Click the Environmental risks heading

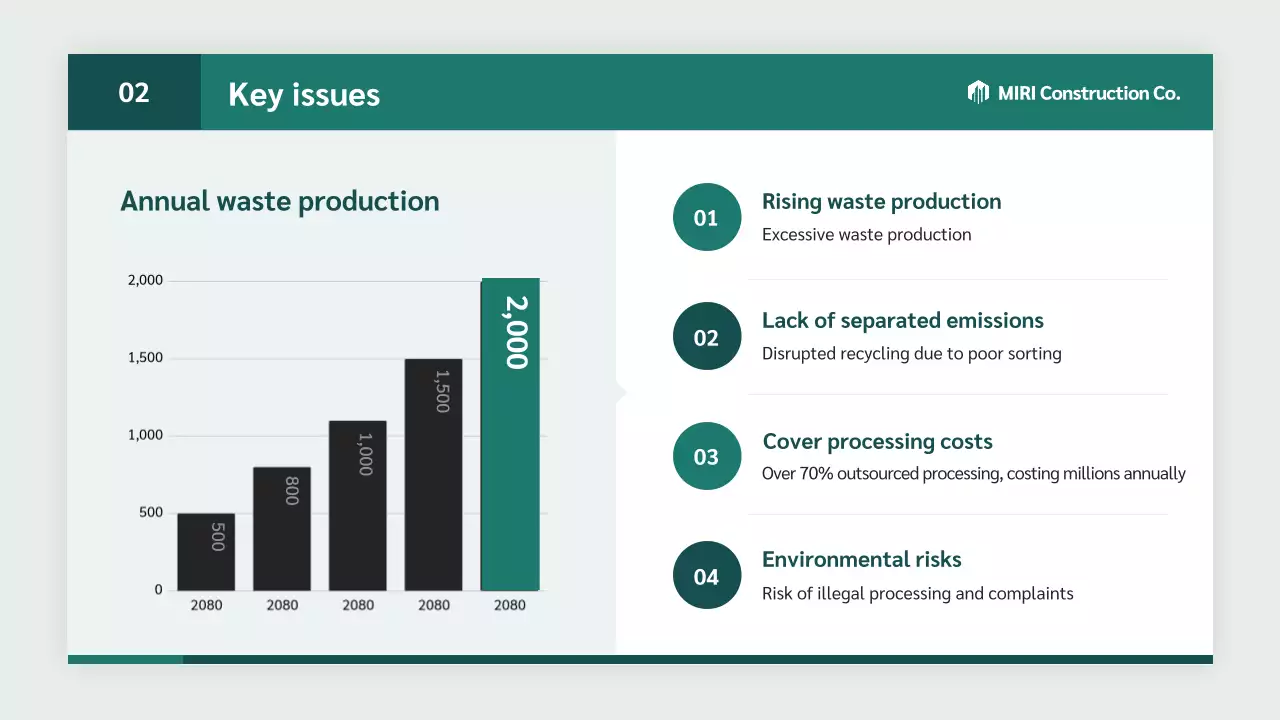point(861,559)
